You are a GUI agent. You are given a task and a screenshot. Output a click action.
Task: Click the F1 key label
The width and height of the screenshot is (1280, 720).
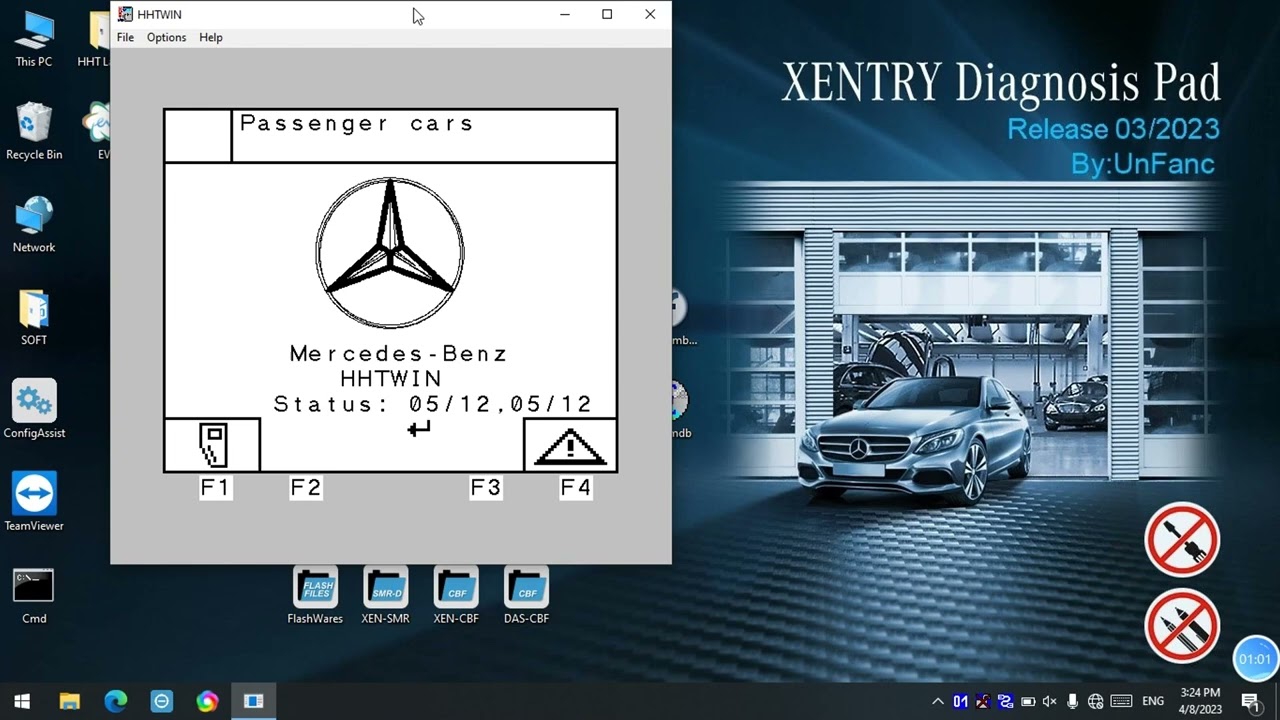pos(215,487)
